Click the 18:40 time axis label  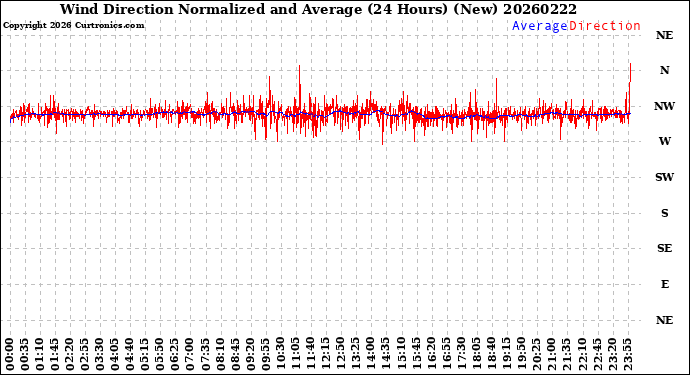pos(492,354)
